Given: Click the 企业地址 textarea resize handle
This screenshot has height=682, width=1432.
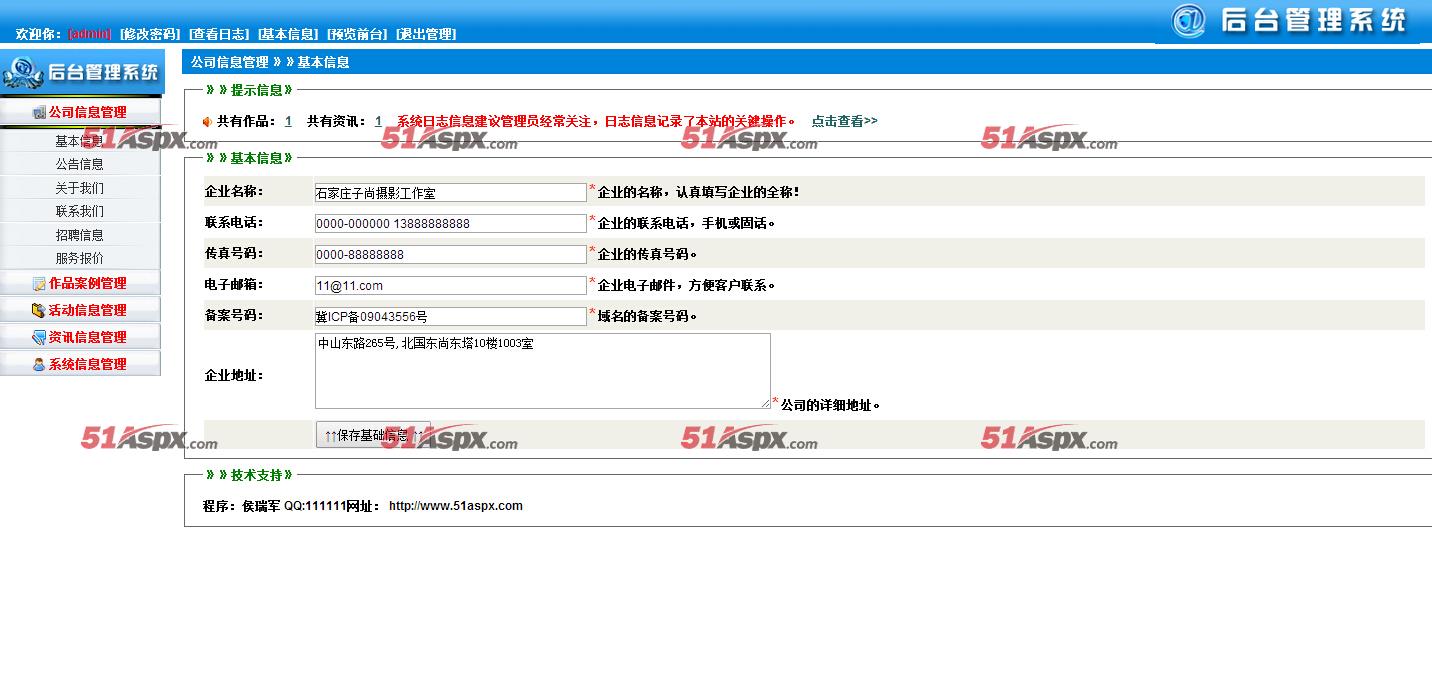Looking at the screenshot, I should pyautogui.click(x=765, y=403).
